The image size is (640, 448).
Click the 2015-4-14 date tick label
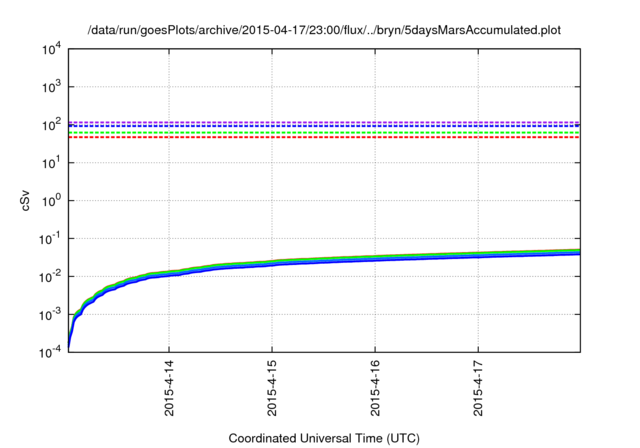pyautogui.click(x=169, y=388)
